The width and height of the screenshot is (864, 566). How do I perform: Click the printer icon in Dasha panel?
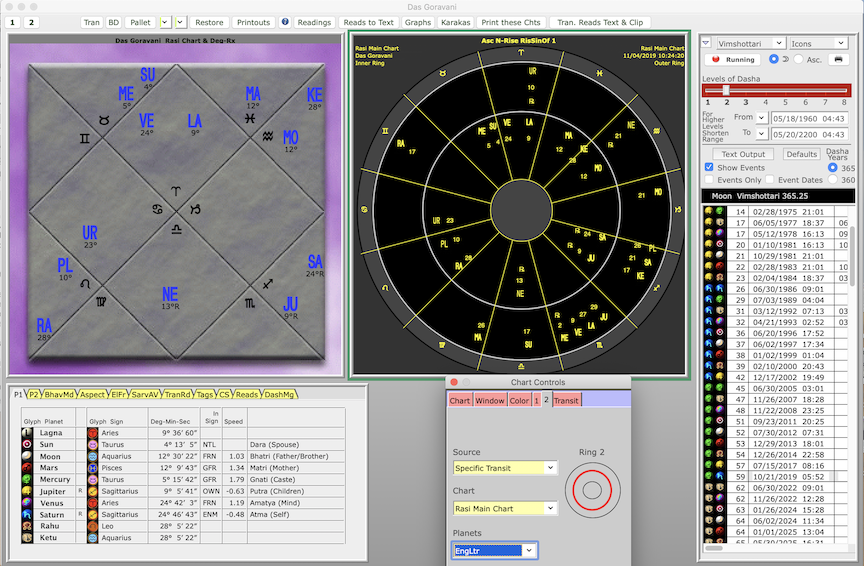838,59
